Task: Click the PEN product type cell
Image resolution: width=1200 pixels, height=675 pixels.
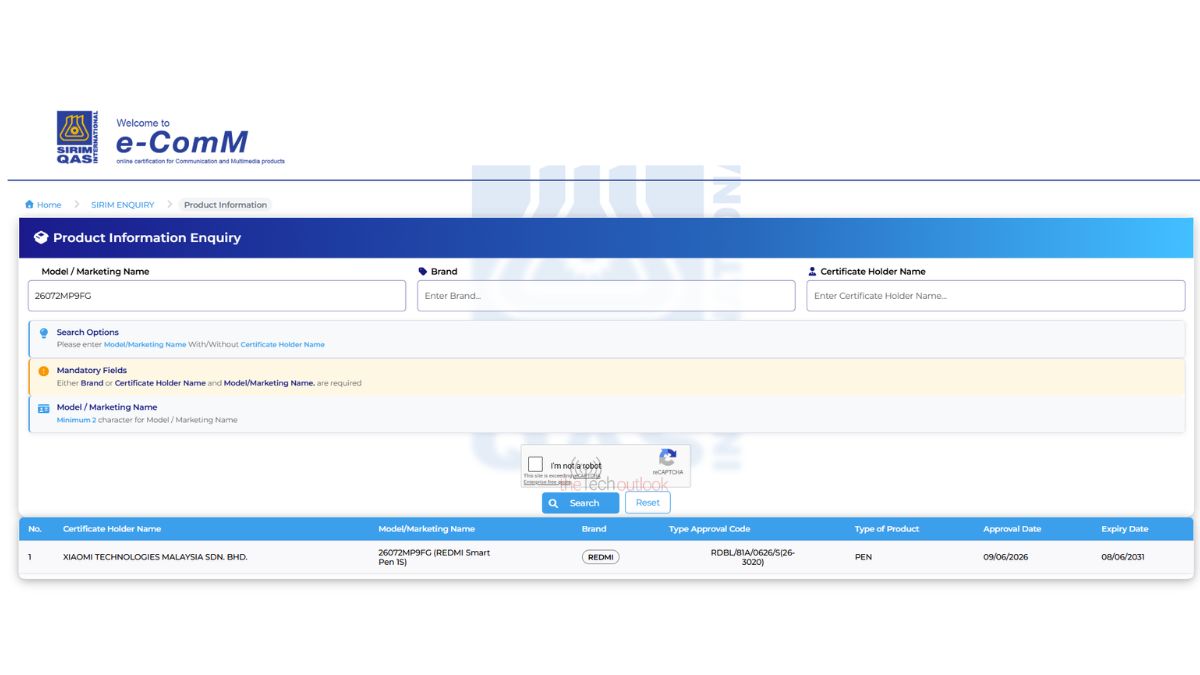Action: coord(863,557)
